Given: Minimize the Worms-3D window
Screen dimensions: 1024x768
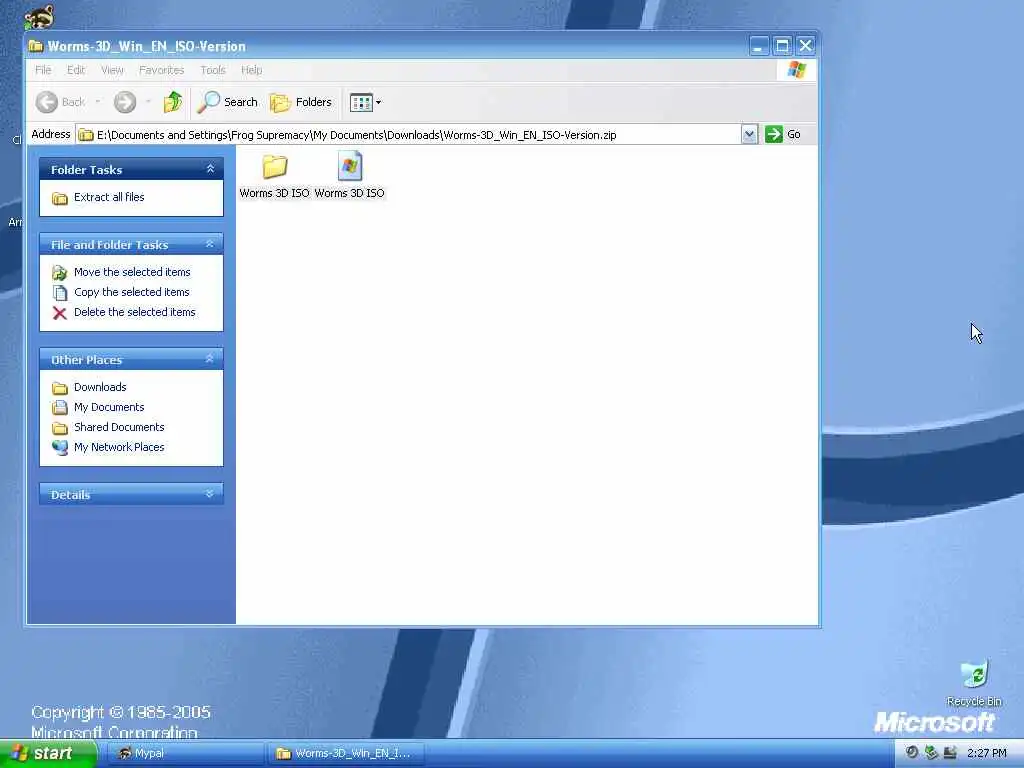Looking at the screenshot, I should pos(759,46).
